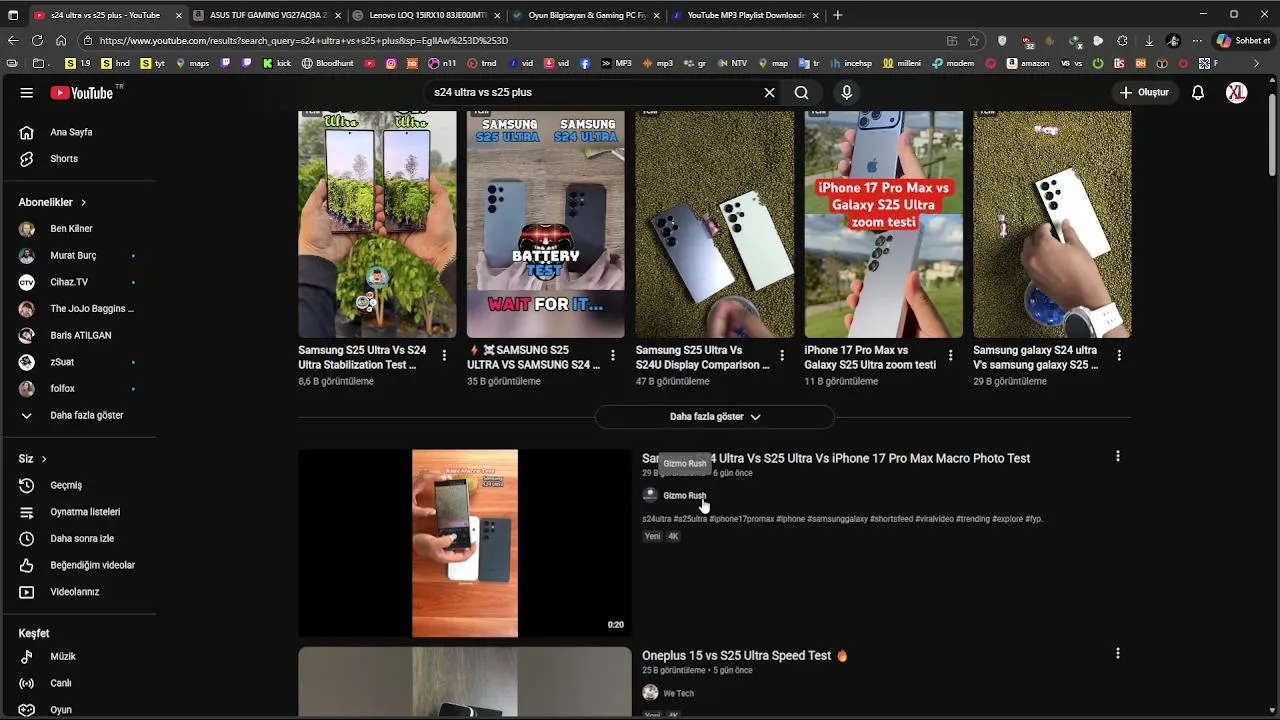Open Macro Photo Test video thumbnail
This screenshot has height=720, width=1280.
pos(465,543)
